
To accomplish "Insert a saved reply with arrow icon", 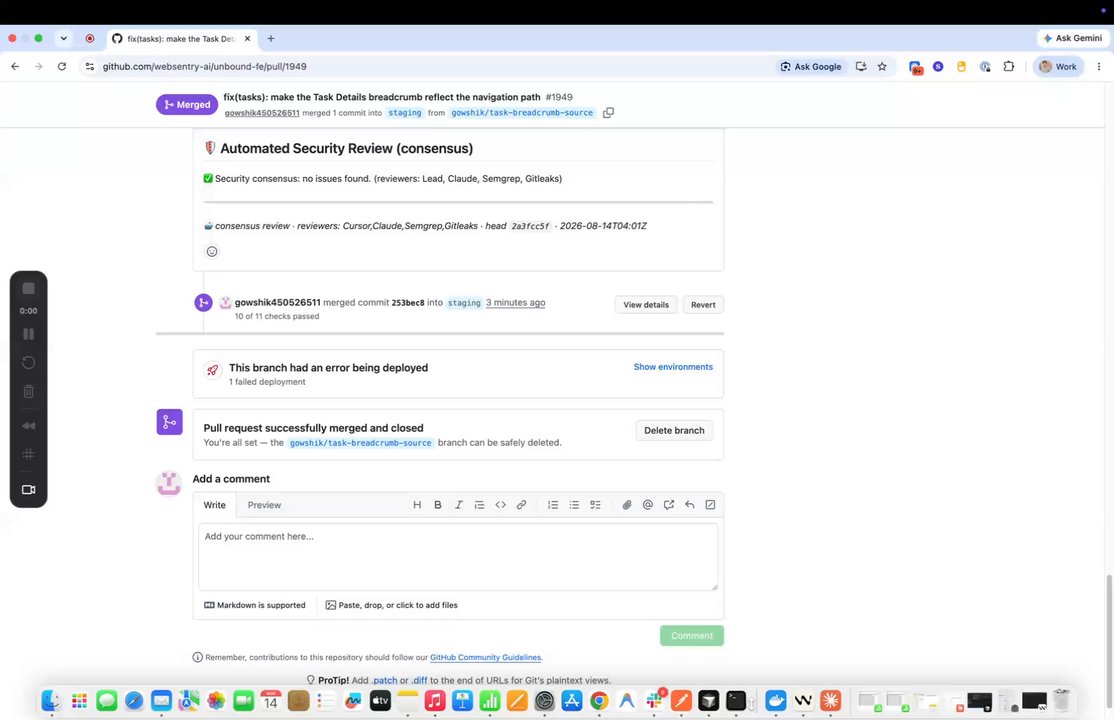I will coord(689,505).
